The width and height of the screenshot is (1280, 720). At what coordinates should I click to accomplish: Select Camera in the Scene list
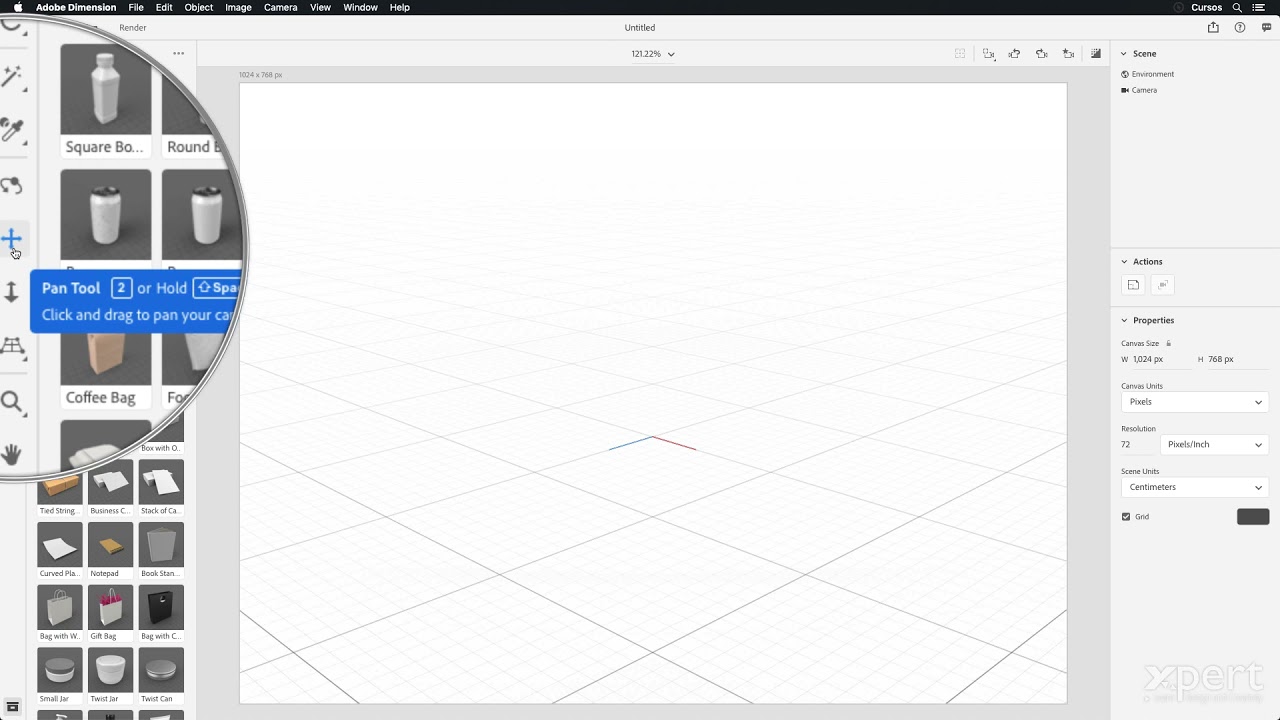(x=1144, y=90)
